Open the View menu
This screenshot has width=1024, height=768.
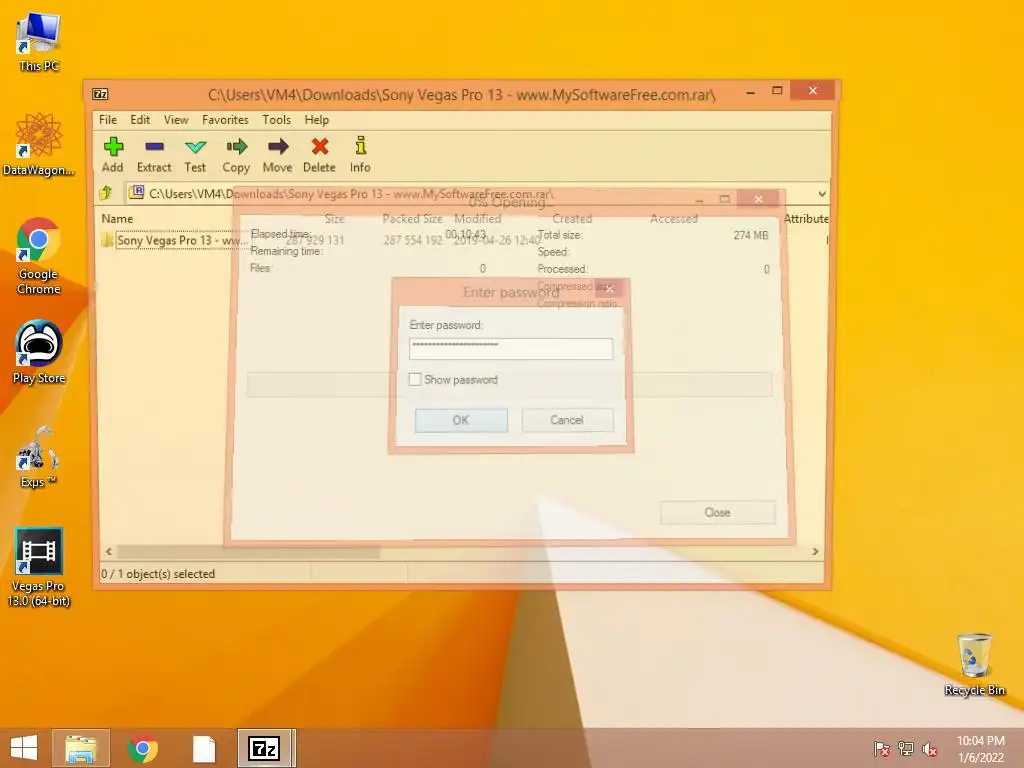[176, 120]
